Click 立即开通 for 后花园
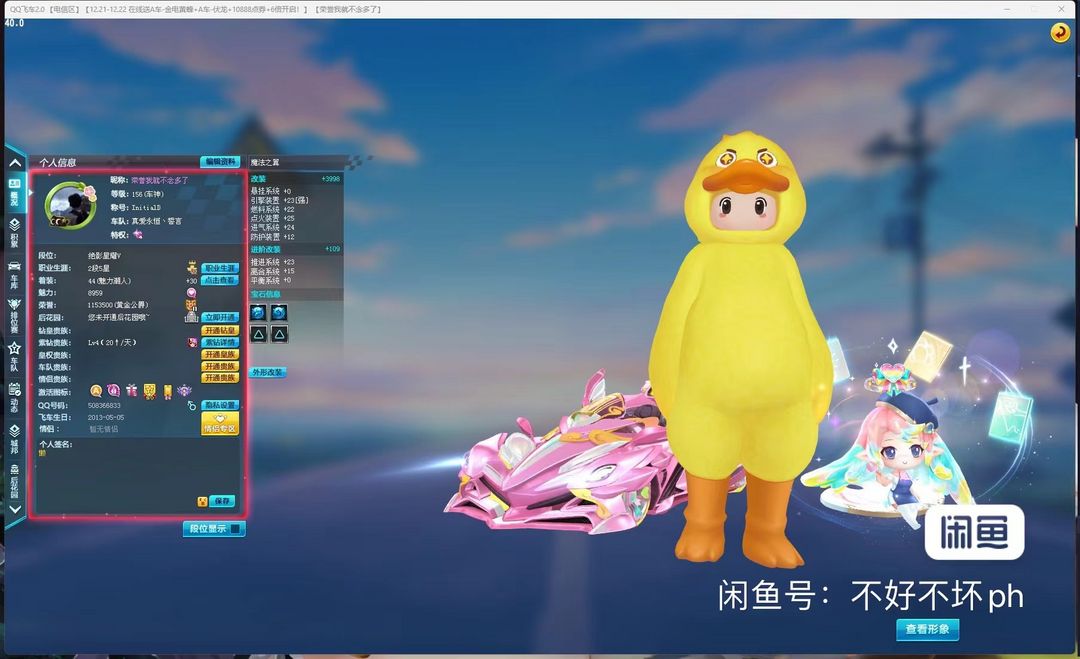Image resolution: width=1080 pixels, height=659 pixels. click(x=220, y=317)
